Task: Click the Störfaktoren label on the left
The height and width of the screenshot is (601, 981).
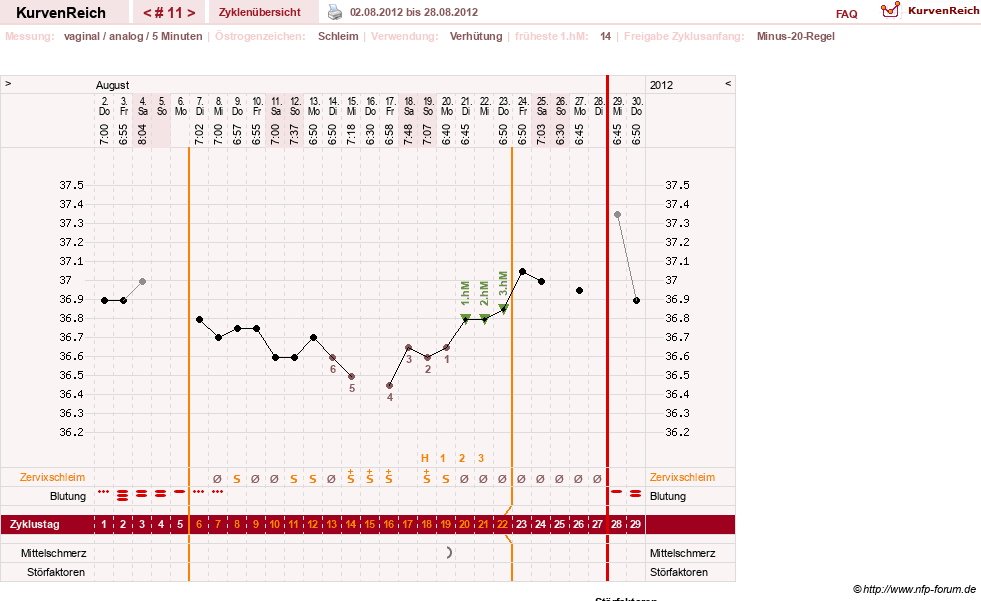Action: pos(56,572)
